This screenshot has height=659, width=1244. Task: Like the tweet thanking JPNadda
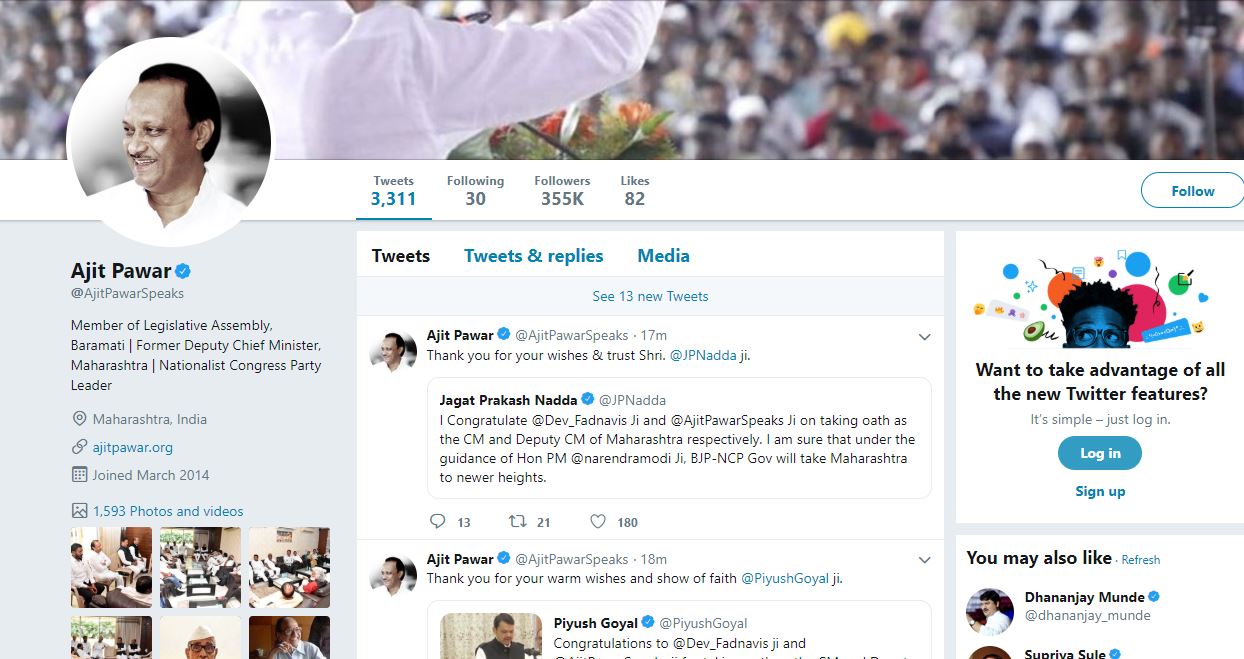(598, 521)
